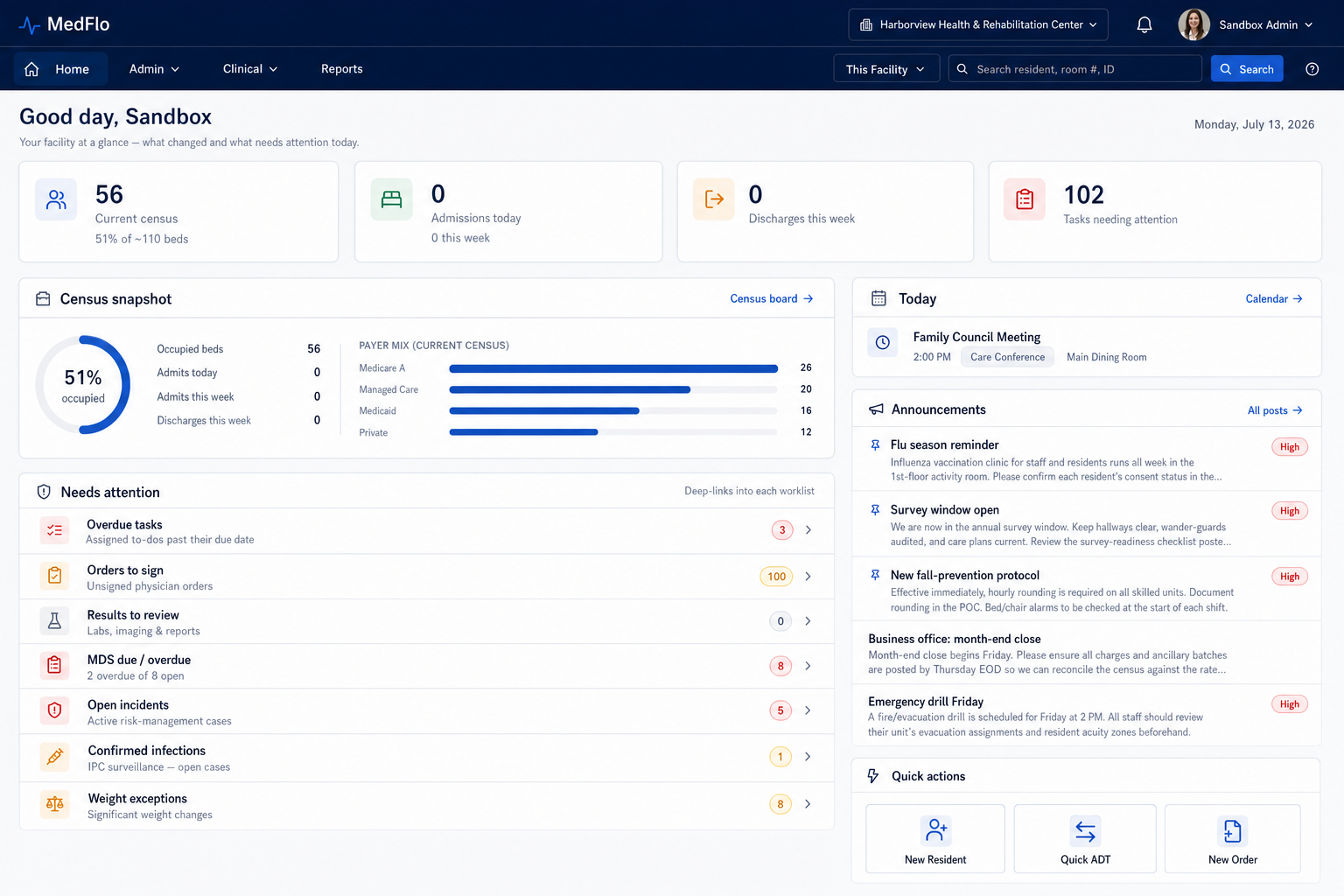Click the Quick ADT quick action

tap(1085, 839)
